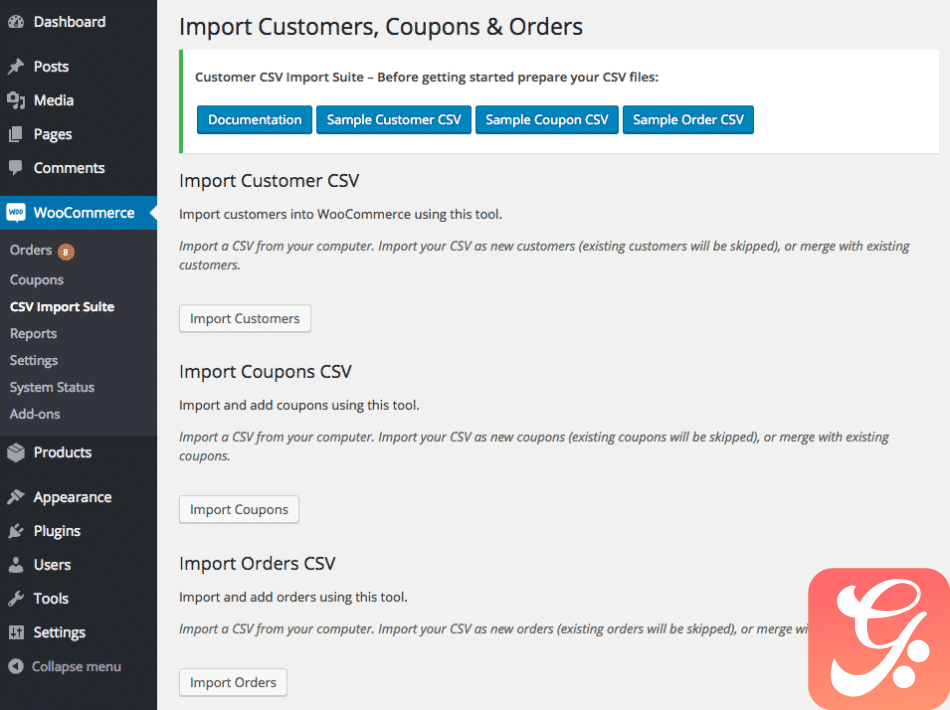Image resolution: width=950 pixels, height=710 pixels.
Task: Open the Coupons submenu item
Action: [36, 280]
